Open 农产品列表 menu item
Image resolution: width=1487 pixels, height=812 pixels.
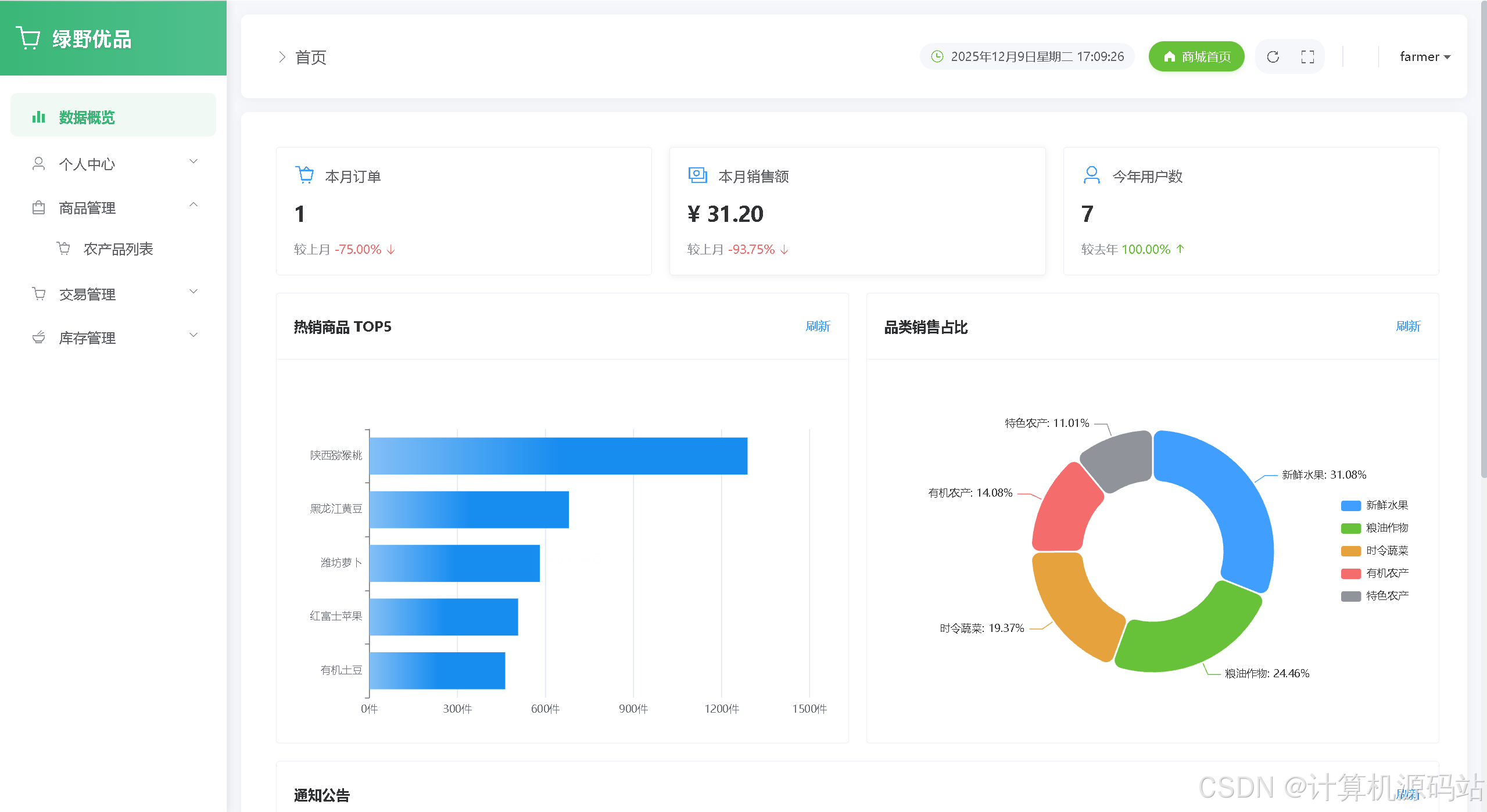coord(118,249)
